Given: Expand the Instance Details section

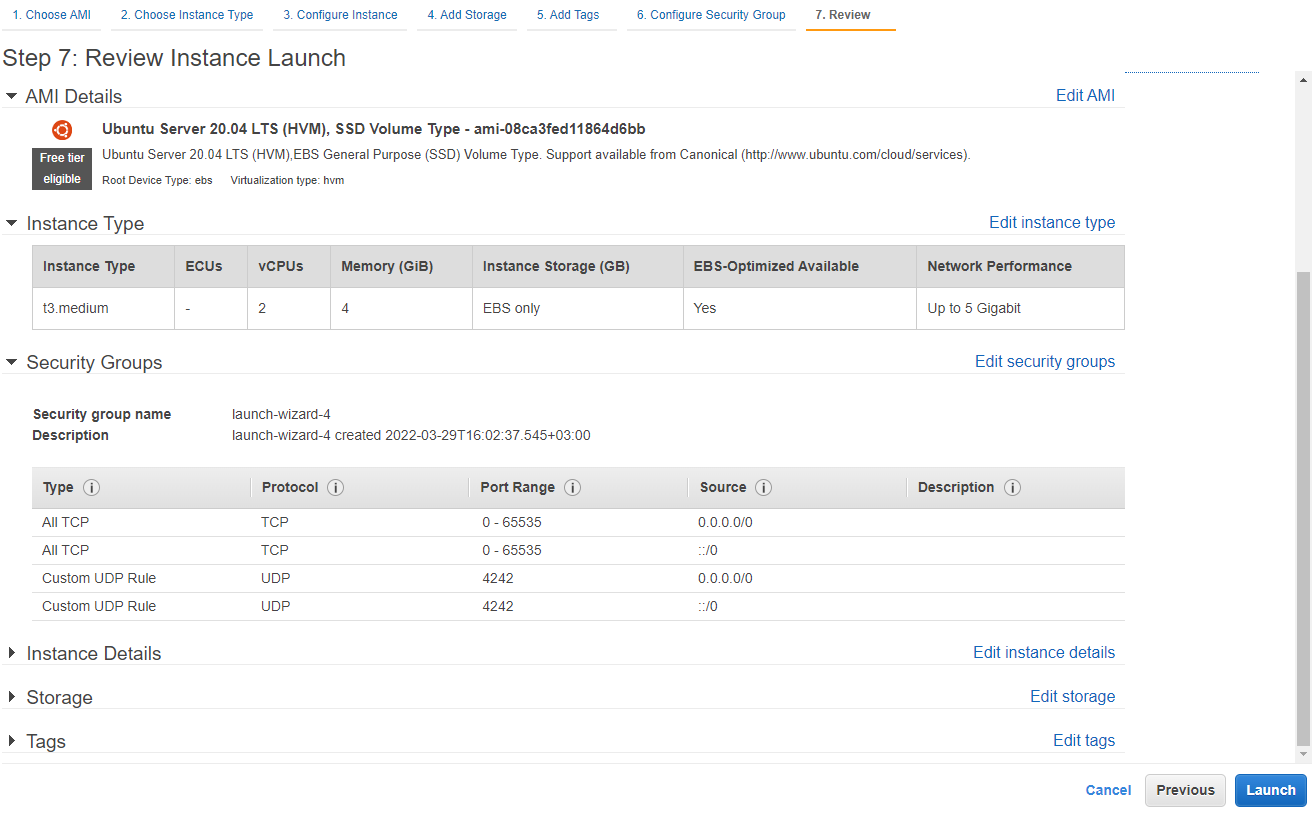Looking at the screenshot, I should pos(12,653).
